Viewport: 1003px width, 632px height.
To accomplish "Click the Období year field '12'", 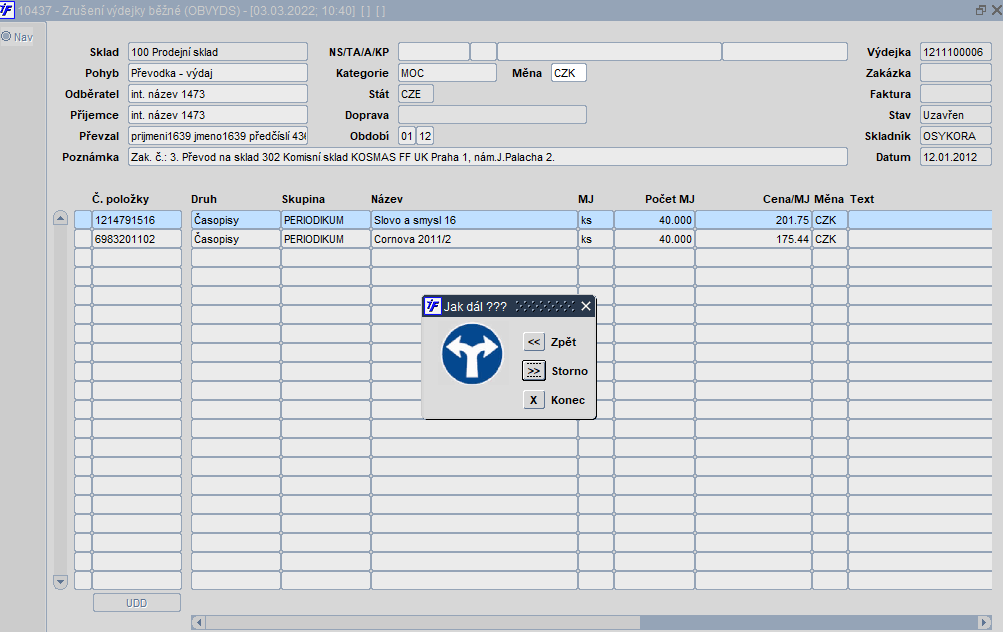I will pyautogui.click(x=425, y=136).
